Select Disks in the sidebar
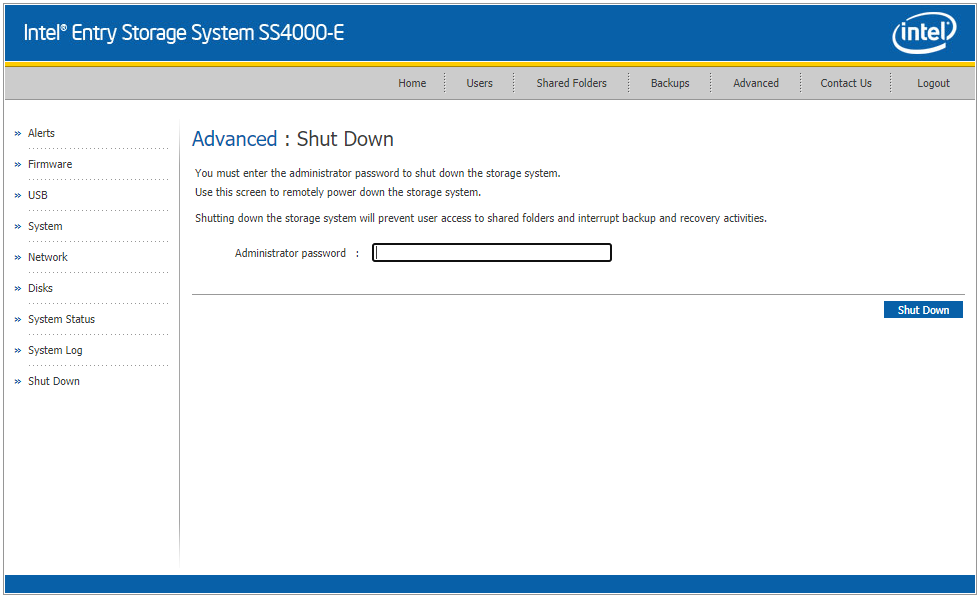This screenshot has width=980, height=599. pos(40,288)
